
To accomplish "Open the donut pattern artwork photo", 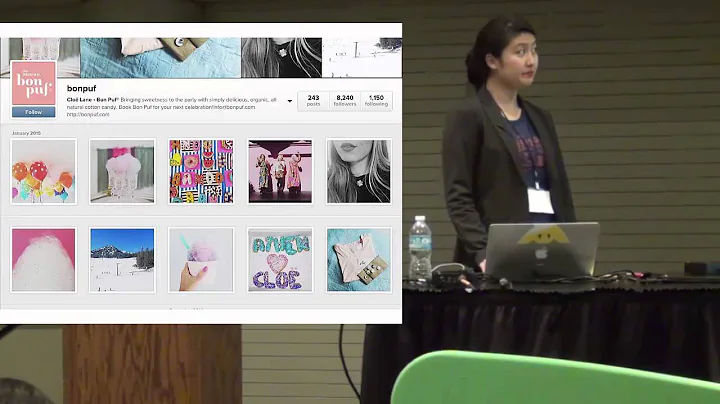I will click(x=201, y=171).
